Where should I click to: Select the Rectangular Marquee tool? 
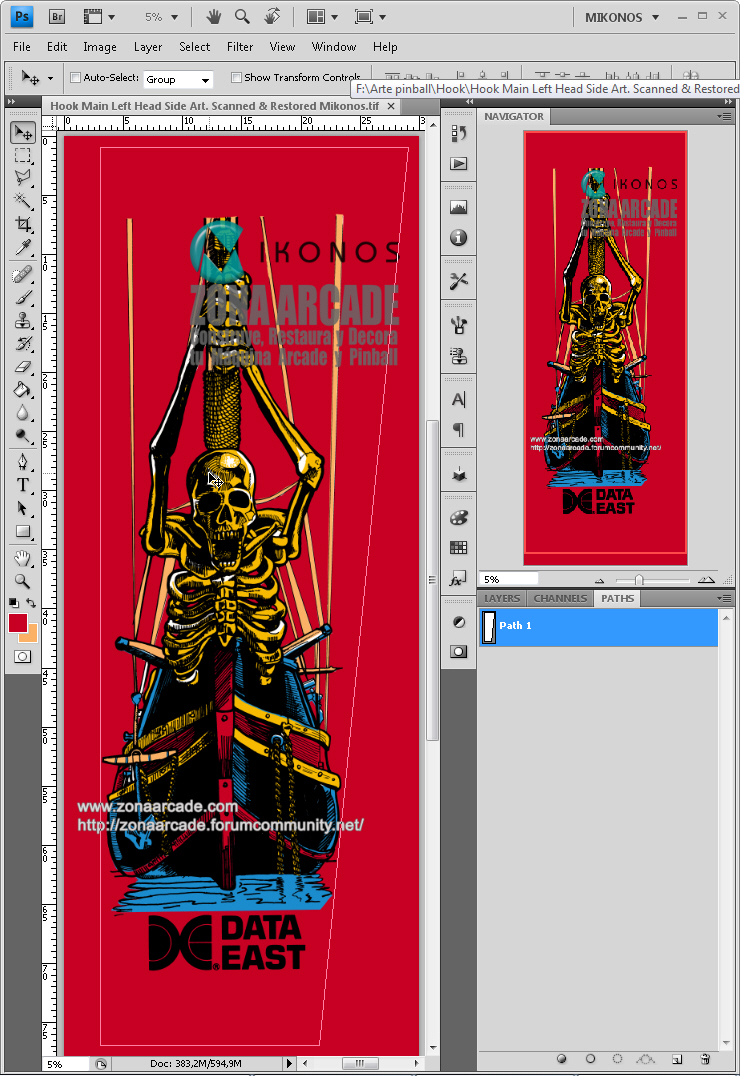tap(23, 156)
